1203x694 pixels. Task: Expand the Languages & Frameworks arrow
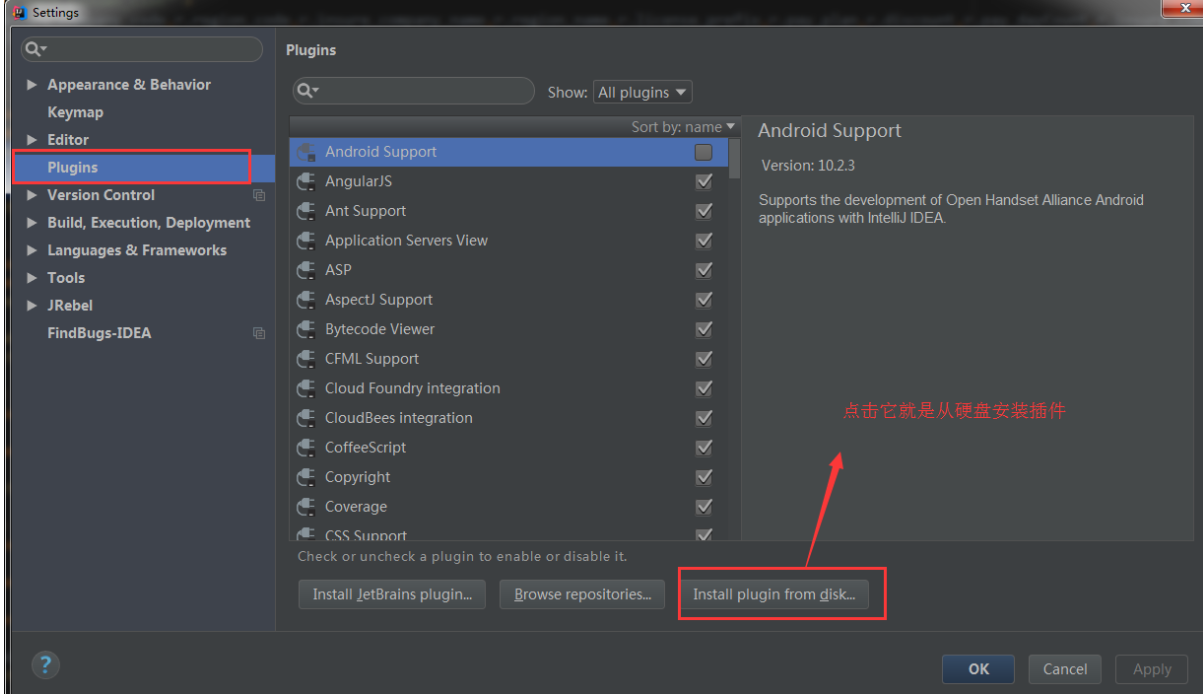tap(32, 250)
